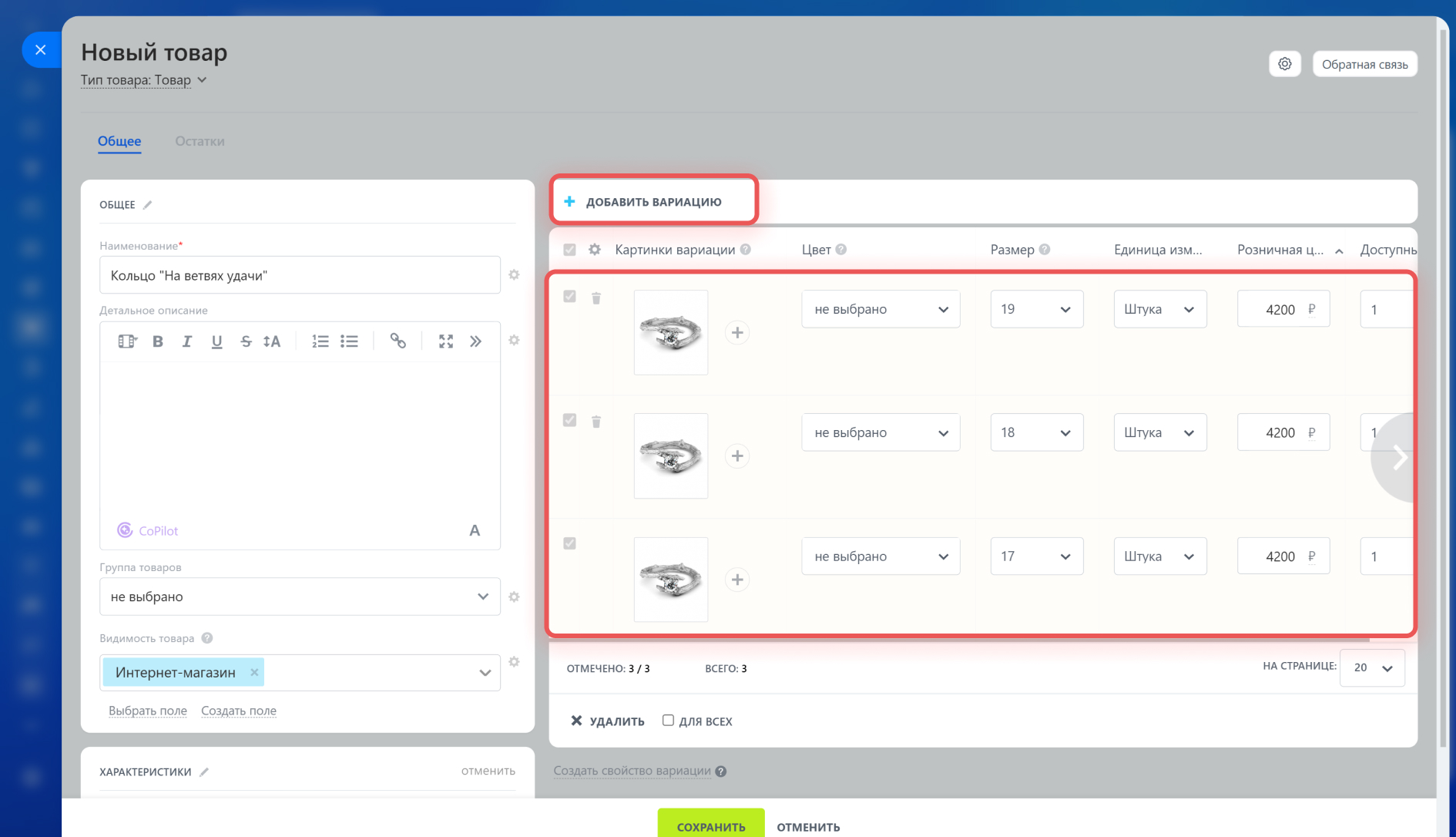This screenshot has height=837, width=1456.
Task: Open ring thumbnail of size 19 variation
Action: point(671,332)
